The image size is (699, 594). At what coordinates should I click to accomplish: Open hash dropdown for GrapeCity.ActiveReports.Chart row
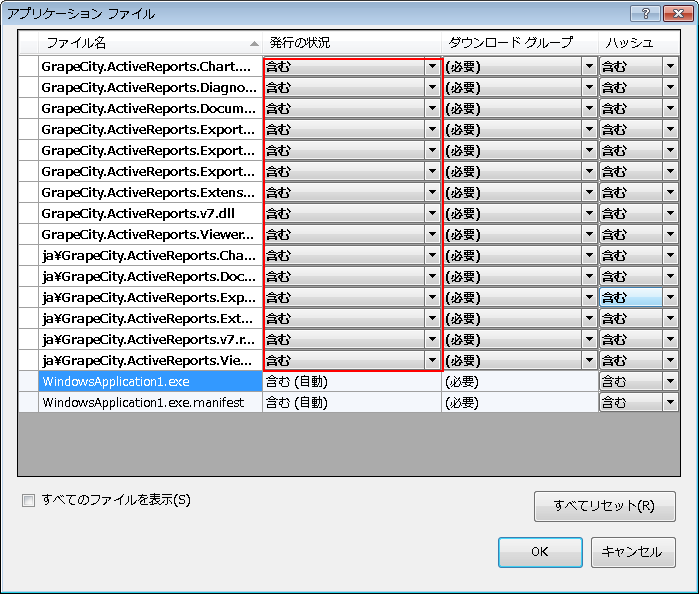click(x=670, y=67)
